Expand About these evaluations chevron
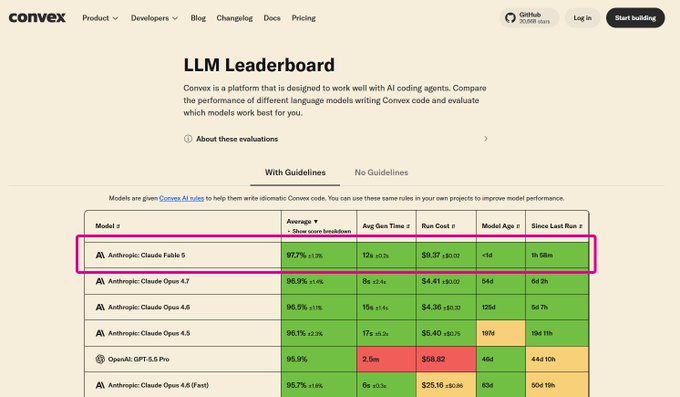 (x=486, y=139)
